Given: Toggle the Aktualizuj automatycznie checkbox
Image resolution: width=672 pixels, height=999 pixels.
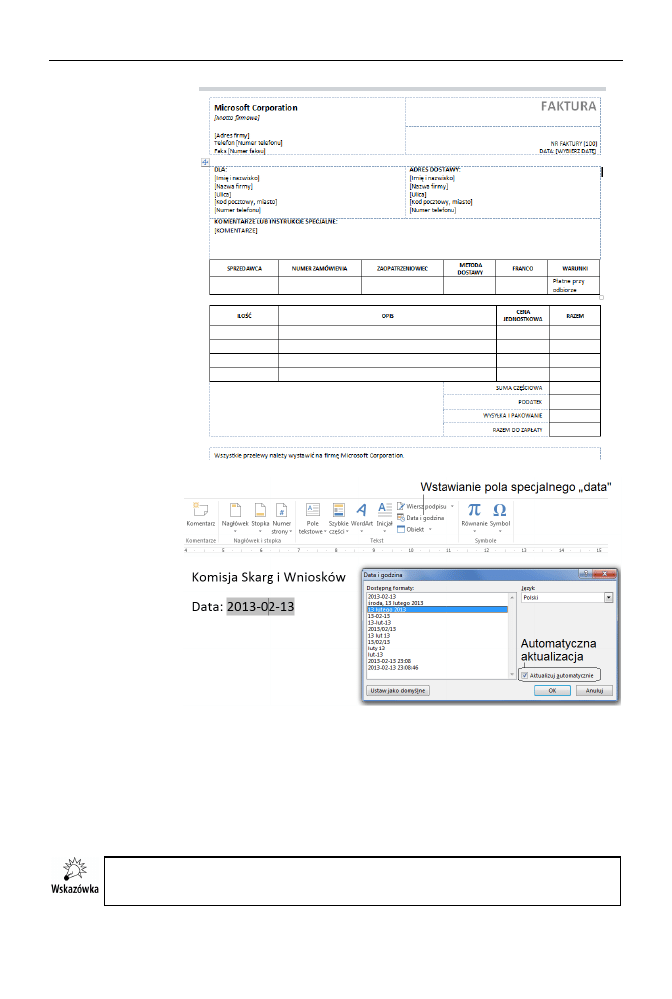Looking at the screenshot, I should pyautogui.click(x=525, y=676).
